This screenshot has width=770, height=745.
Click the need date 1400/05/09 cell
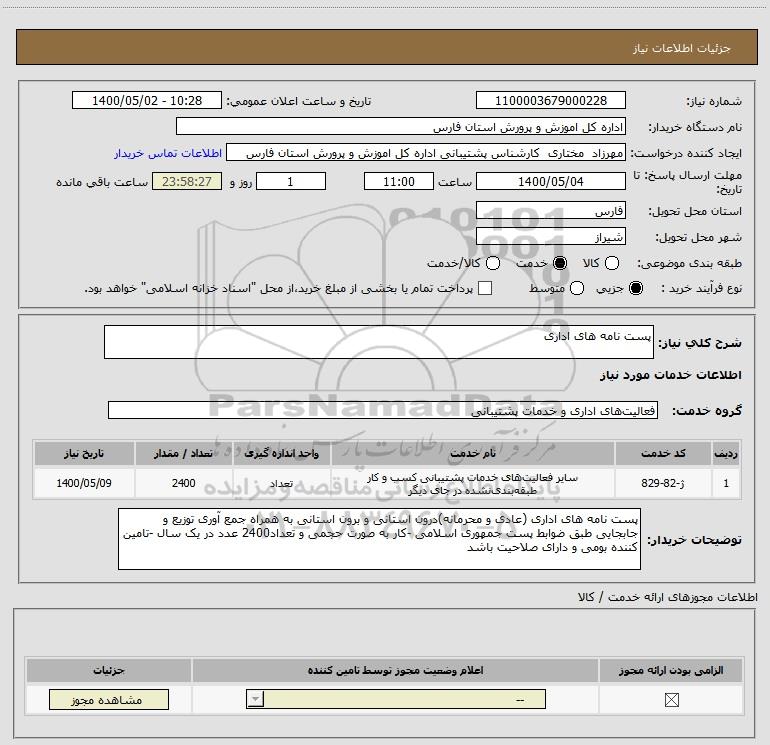[84, 483]
